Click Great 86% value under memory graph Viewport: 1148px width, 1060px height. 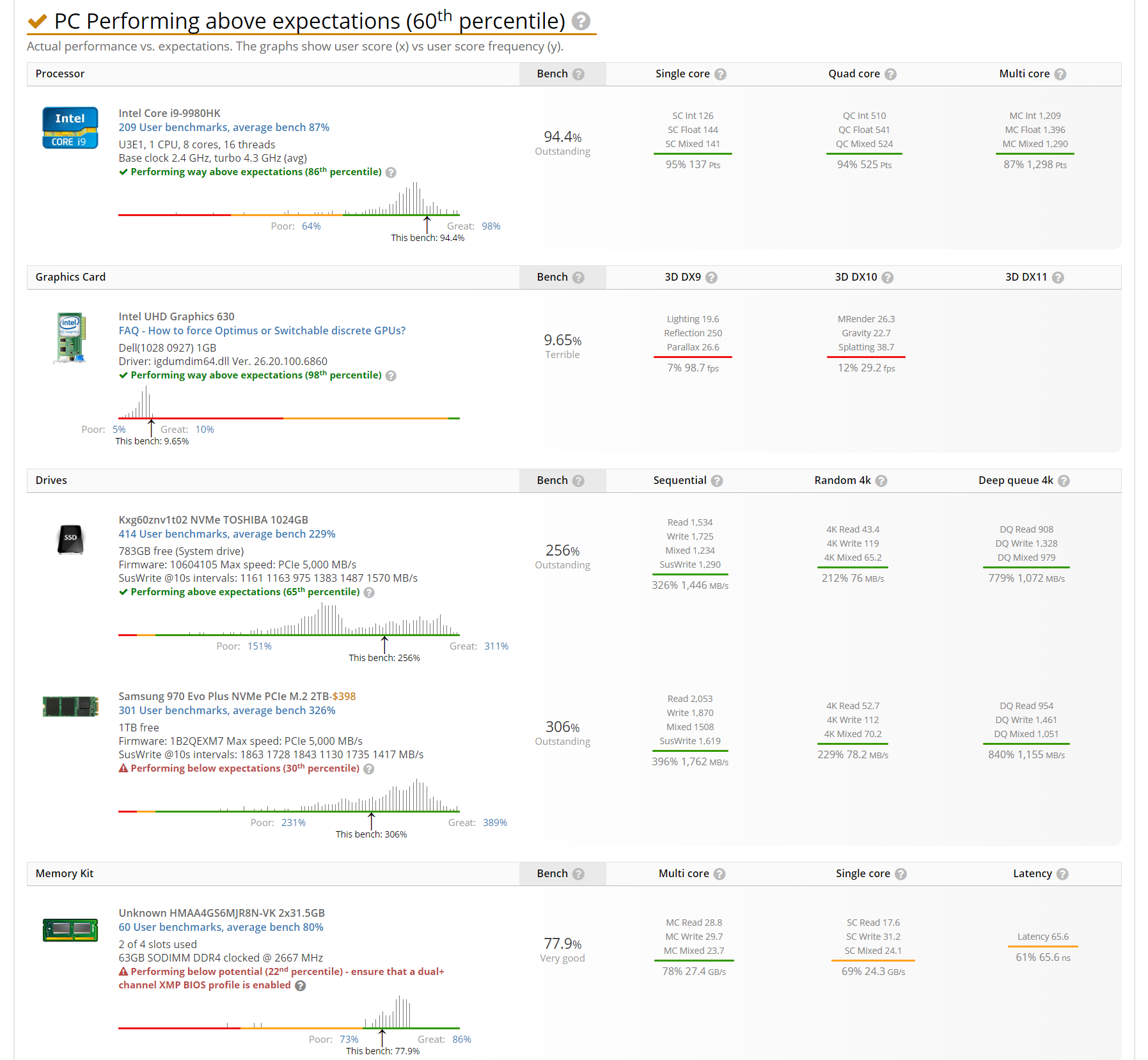pos(462,1040)
